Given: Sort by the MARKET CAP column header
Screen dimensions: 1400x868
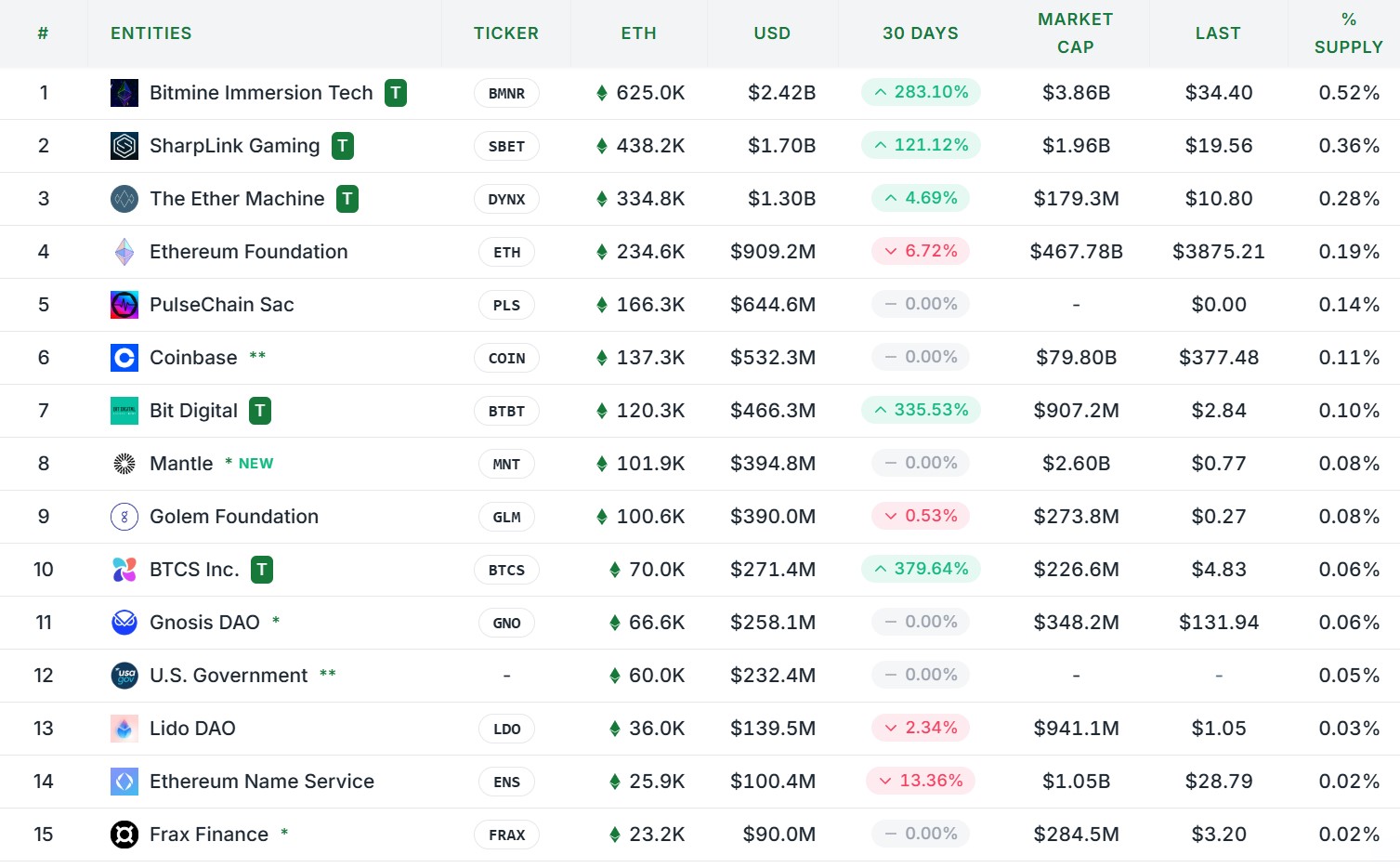Looking at the screenshot, I should tap(1075, 33).
